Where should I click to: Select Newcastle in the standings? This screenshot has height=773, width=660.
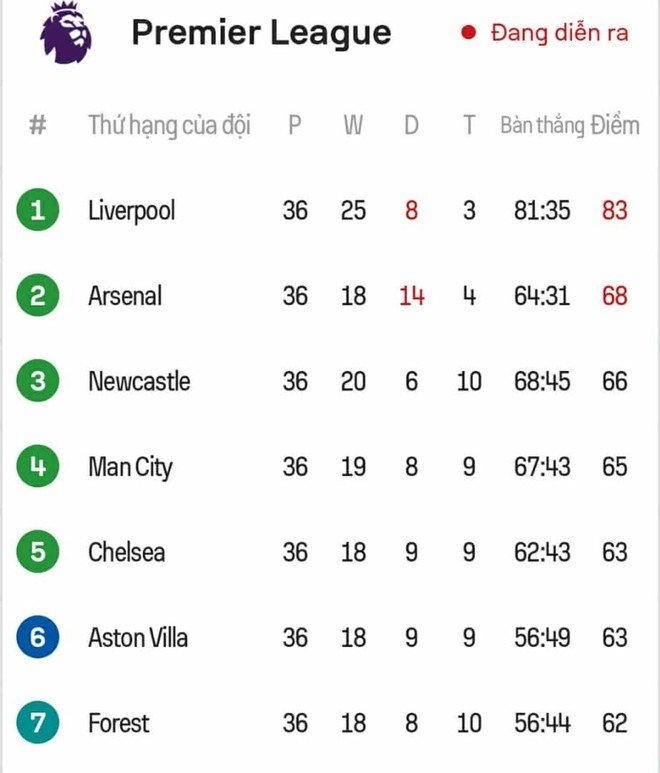pos(139,381)
